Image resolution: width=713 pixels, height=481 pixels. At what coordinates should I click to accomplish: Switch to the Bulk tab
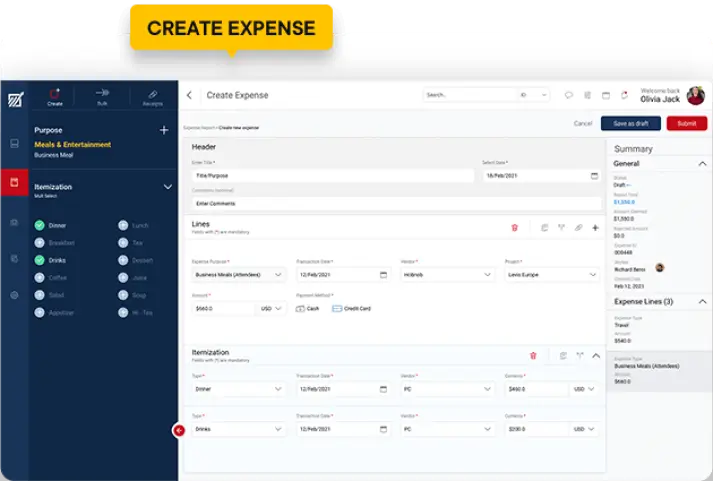click(x=102, y=97)
